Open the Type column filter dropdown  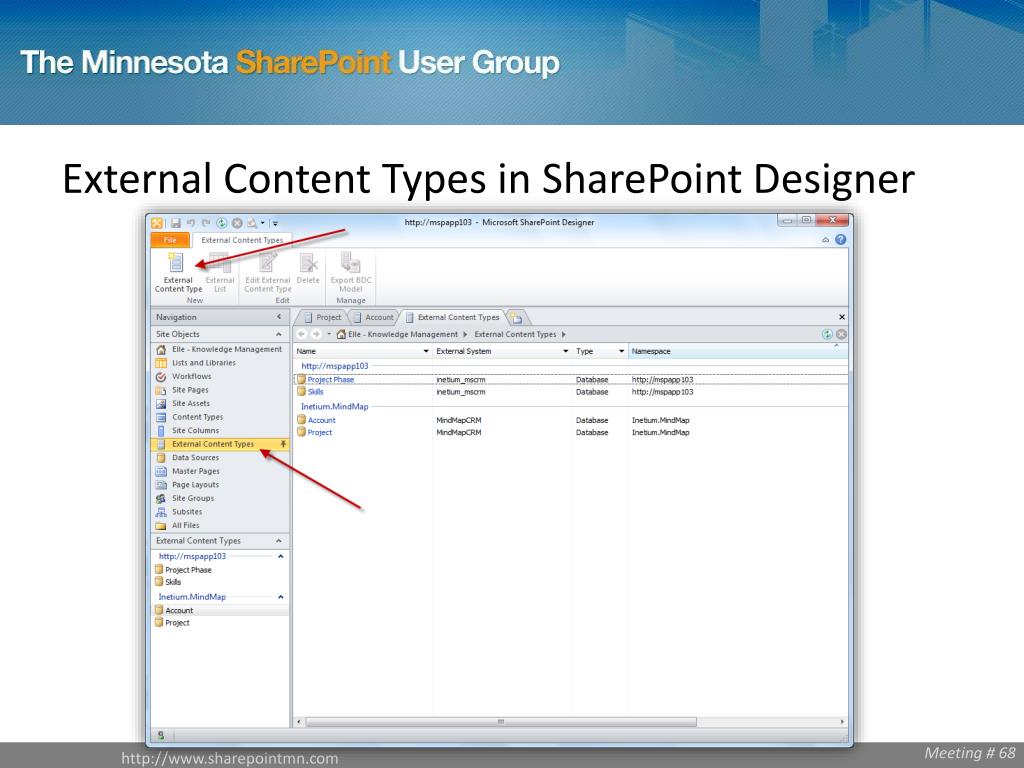click(x=622, y=351)
